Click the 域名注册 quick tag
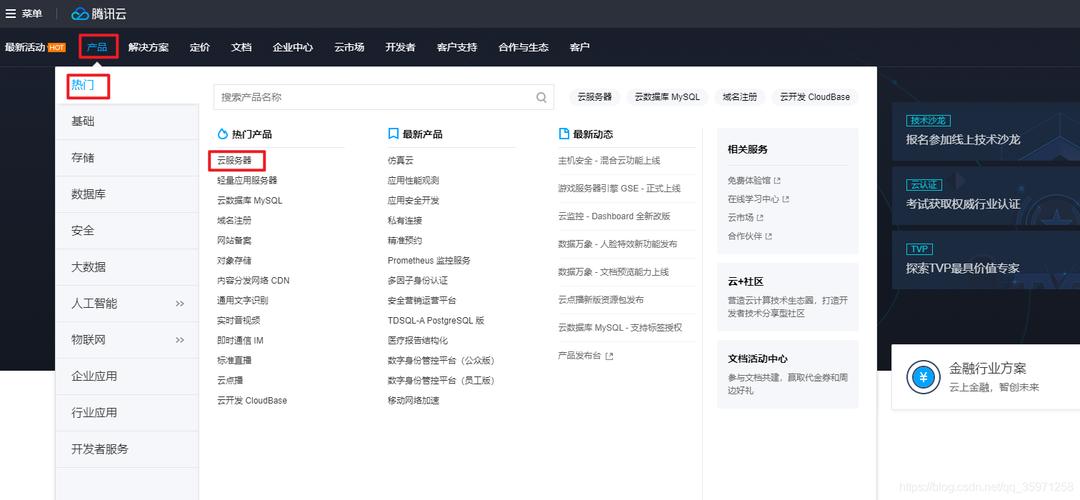The image size is (1080, 500). (x=740, y=97)
